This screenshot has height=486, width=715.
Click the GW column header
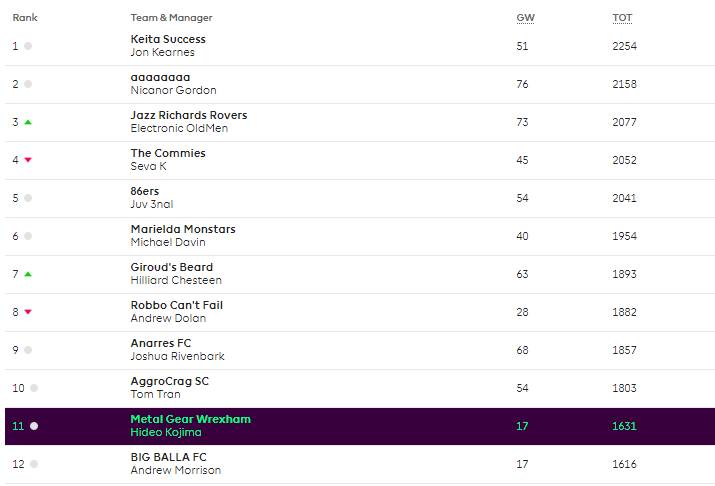click(524, 18)
